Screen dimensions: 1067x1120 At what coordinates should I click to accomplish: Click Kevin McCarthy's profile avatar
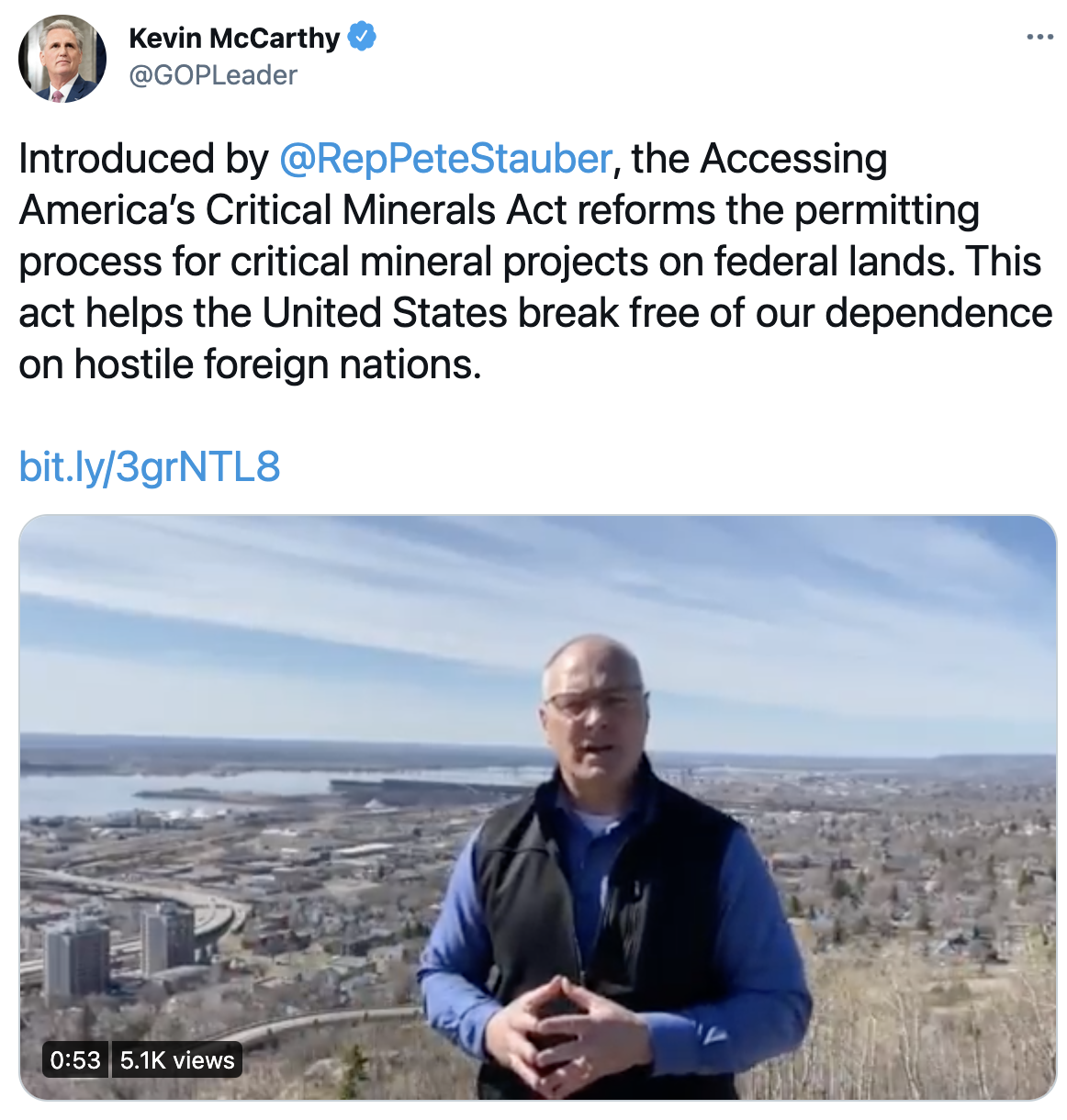[62, 59]
